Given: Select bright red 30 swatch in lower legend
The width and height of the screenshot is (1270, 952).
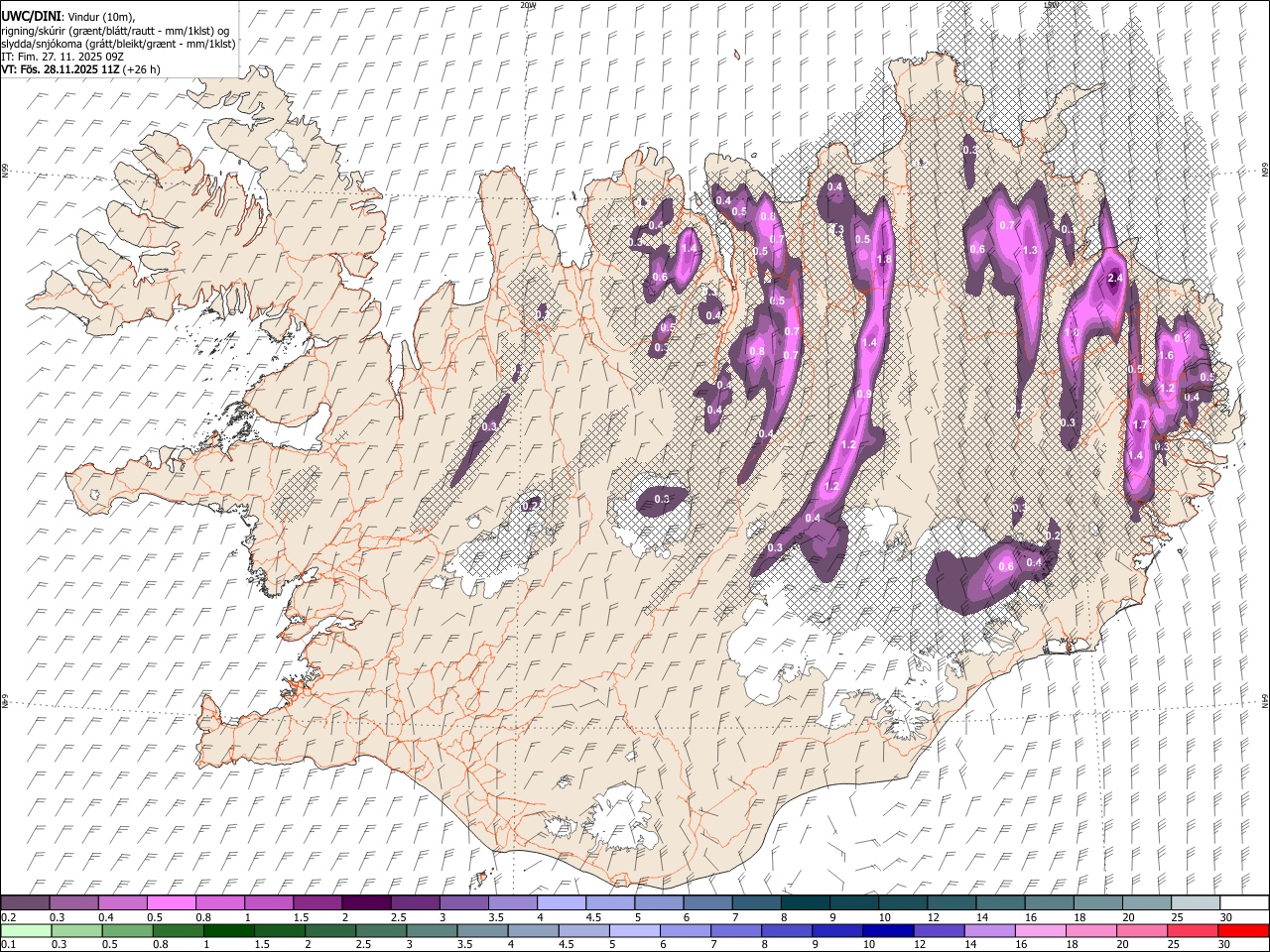Looking at the screenshot, I should coord(1242,930).
